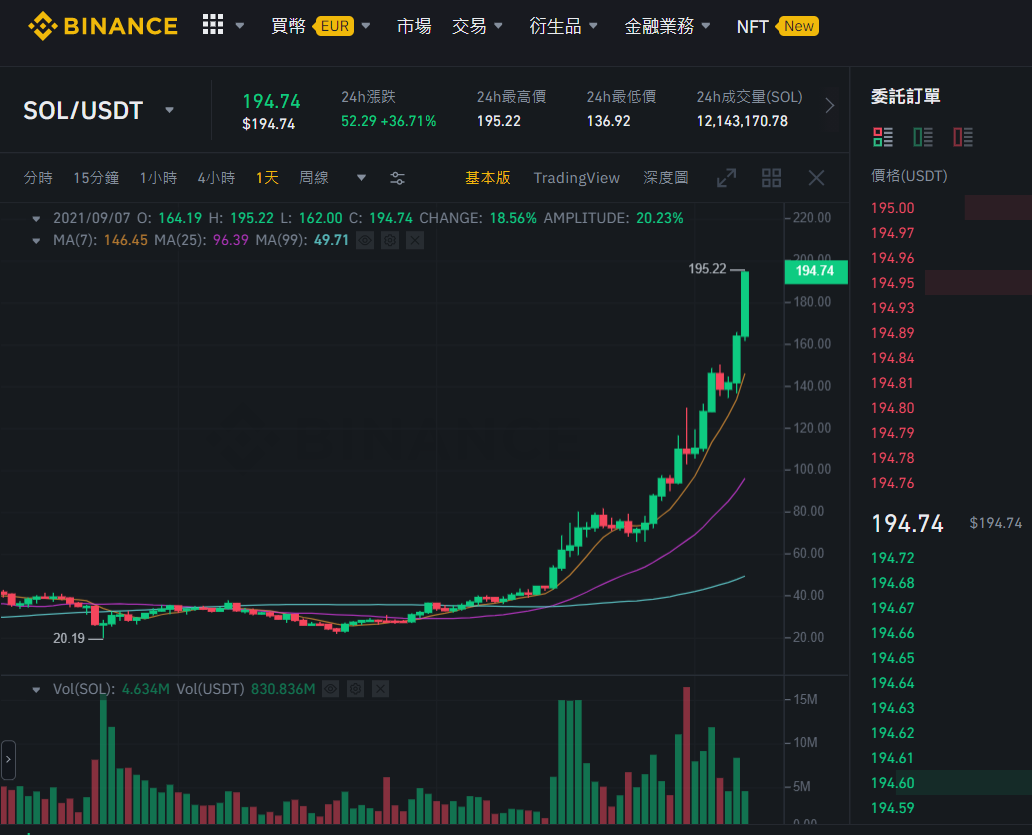
Task: Collapse the MA indicator row
Action: tap(36, 241)
